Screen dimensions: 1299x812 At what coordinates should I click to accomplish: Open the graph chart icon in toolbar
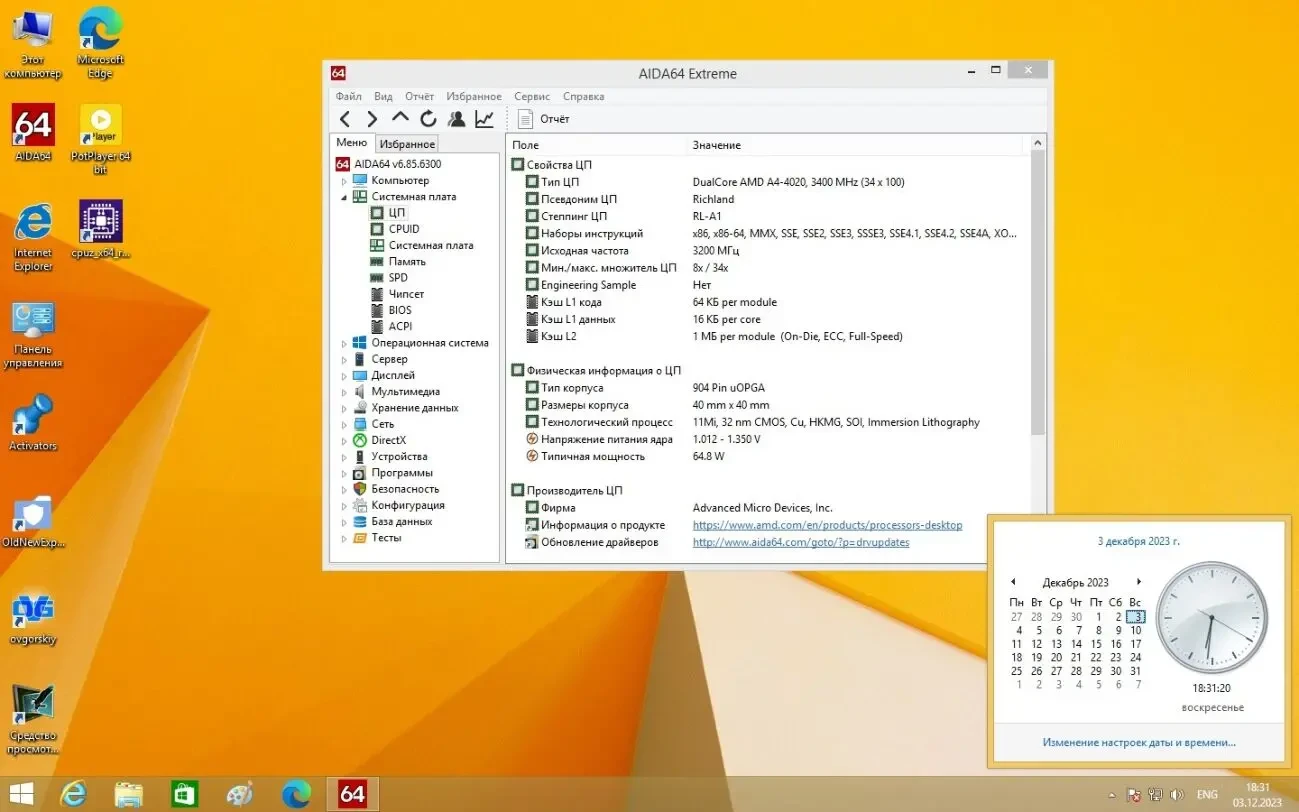coord(484,119)
